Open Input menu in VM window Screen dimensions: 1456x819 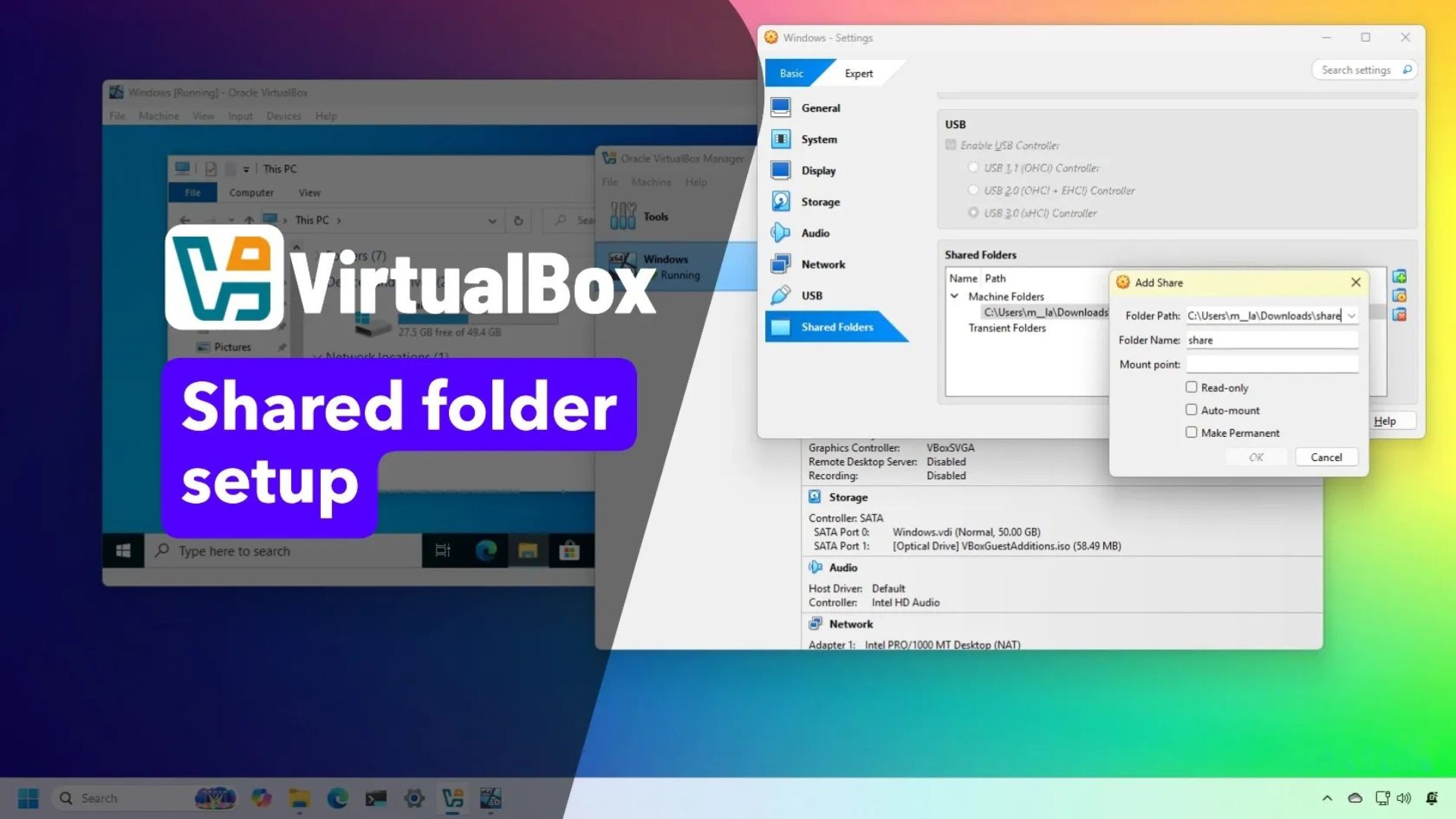tap(240, 116)
